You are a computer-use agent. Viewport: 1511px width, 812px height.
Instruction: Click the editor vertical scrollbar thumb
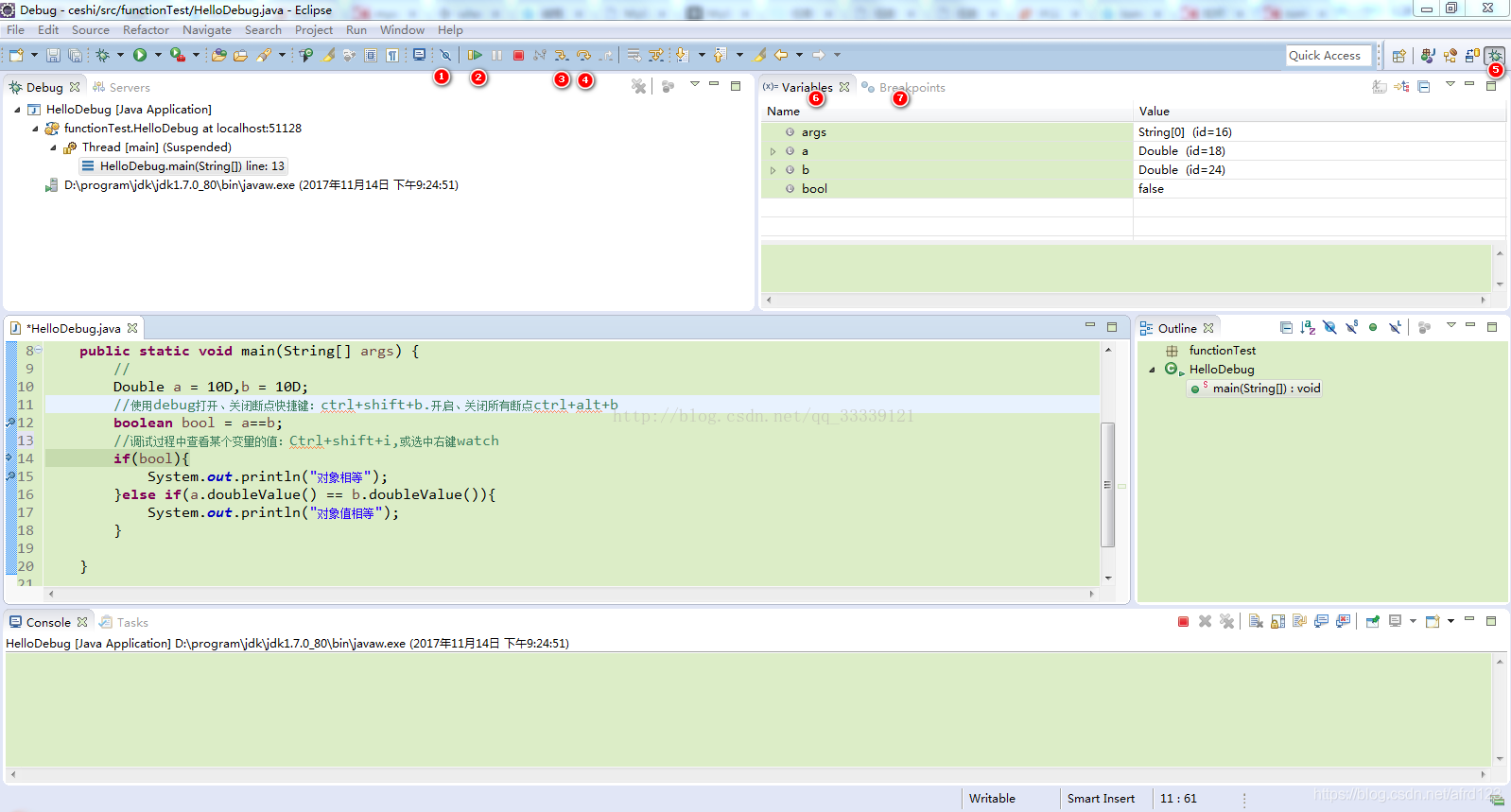pos(1108,485)
